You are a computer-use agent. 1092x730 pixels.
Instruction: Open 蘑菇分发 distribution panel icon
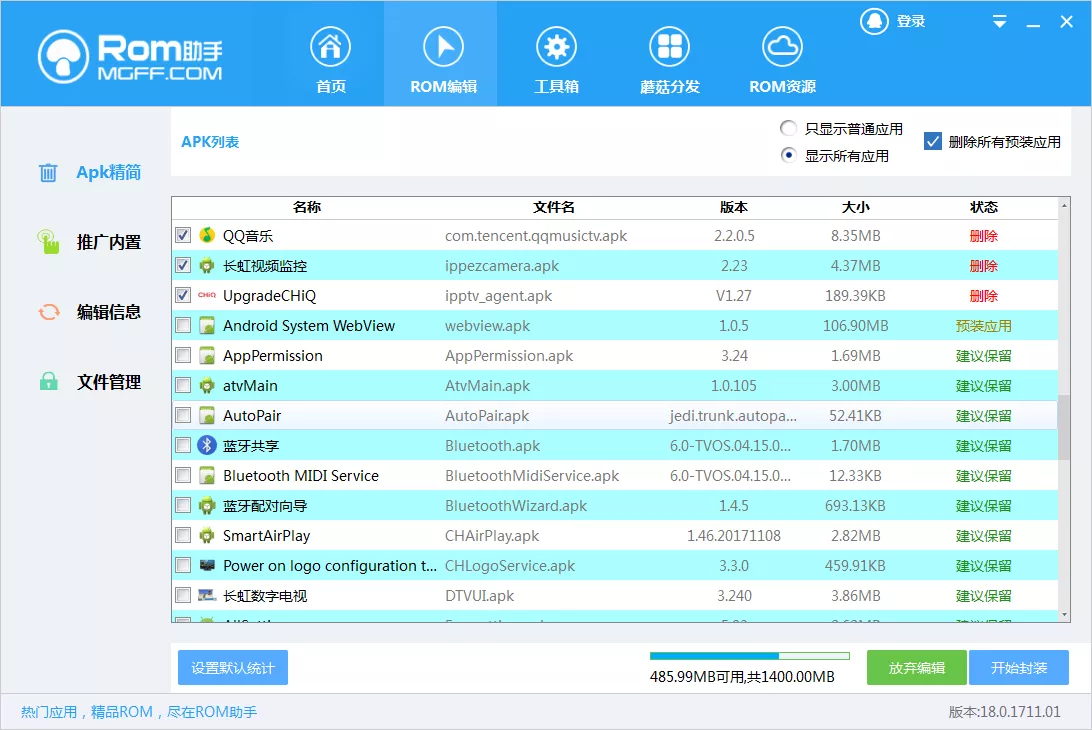[670, 44]
